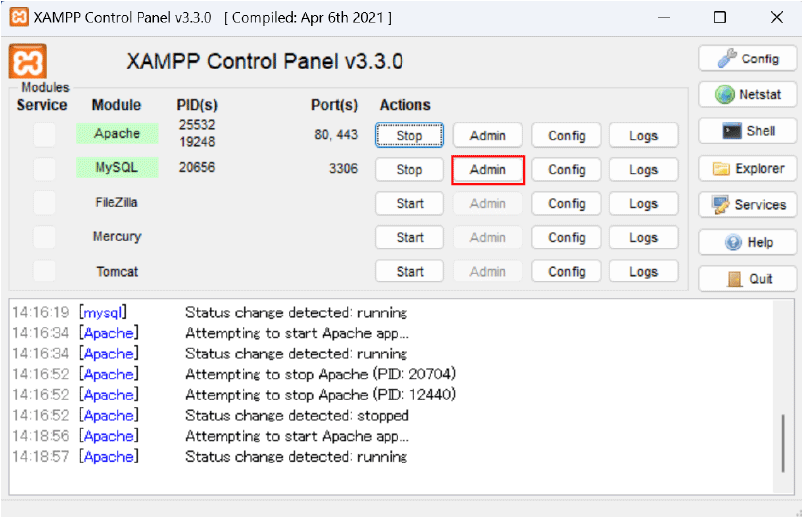802x517 pixels.
Task: Open Config with the wrench icon
Action: click(748, 58)
